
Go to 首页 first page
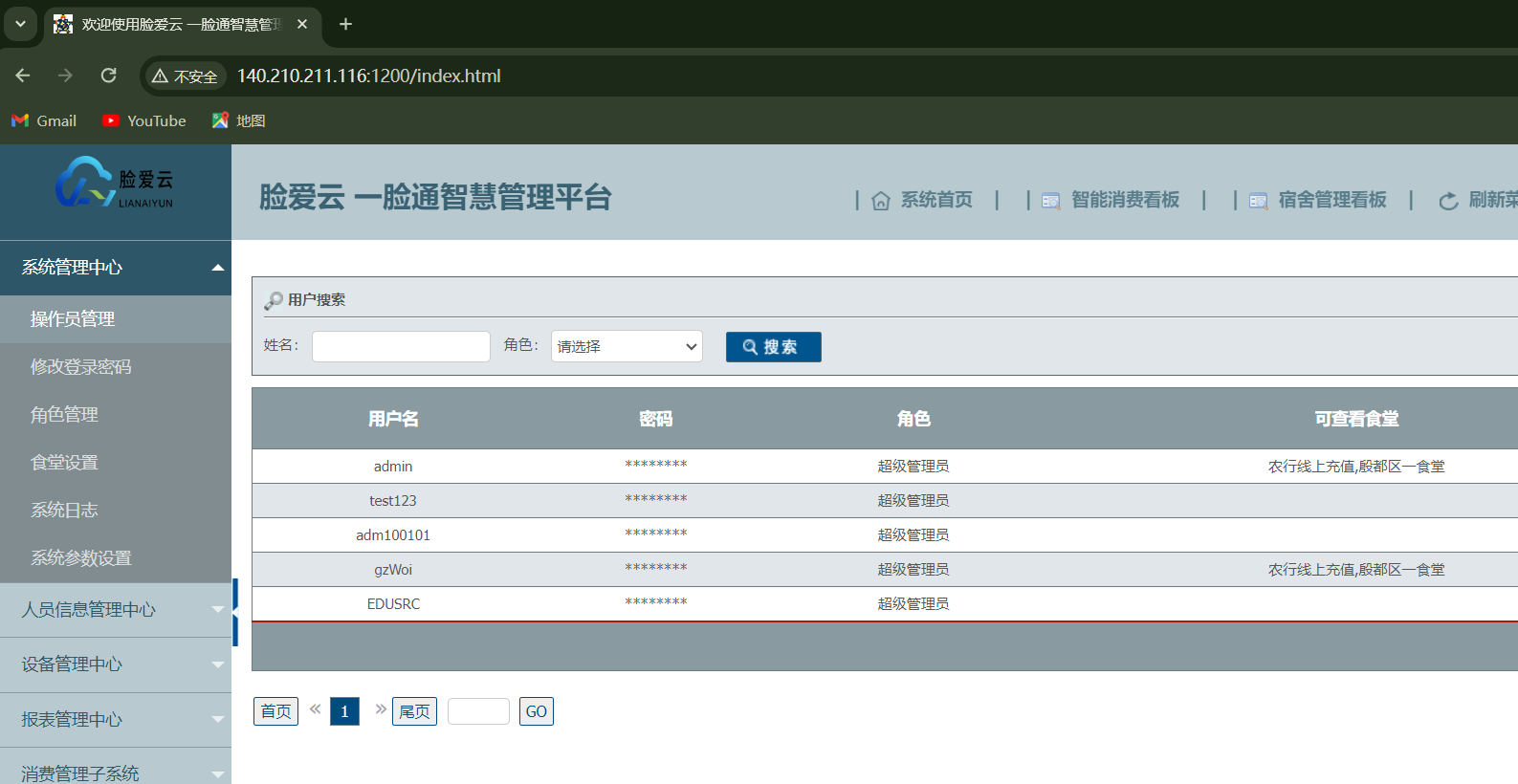[x=275, y=711]
